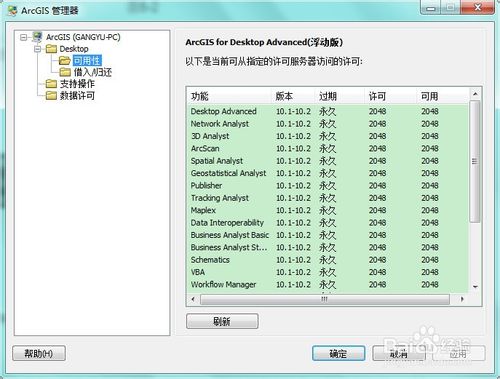Select the VBA row

click(x=328, y=272)
